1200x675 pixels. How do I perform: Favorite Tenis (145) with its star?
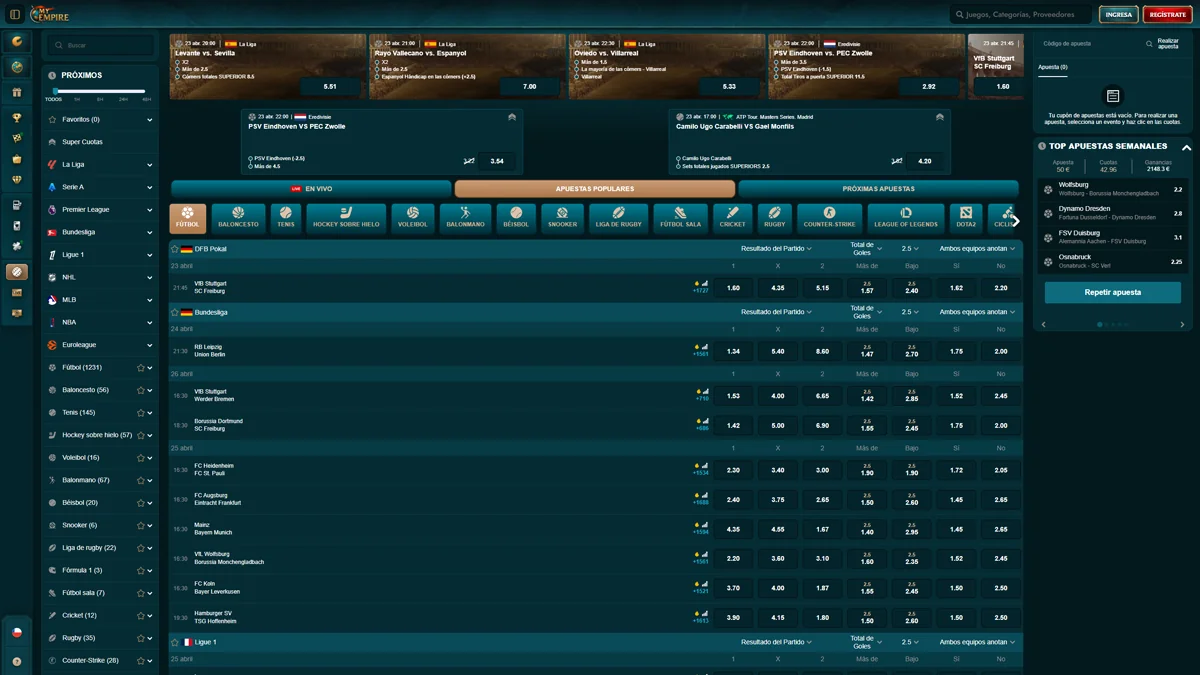[x=141, y=412]
